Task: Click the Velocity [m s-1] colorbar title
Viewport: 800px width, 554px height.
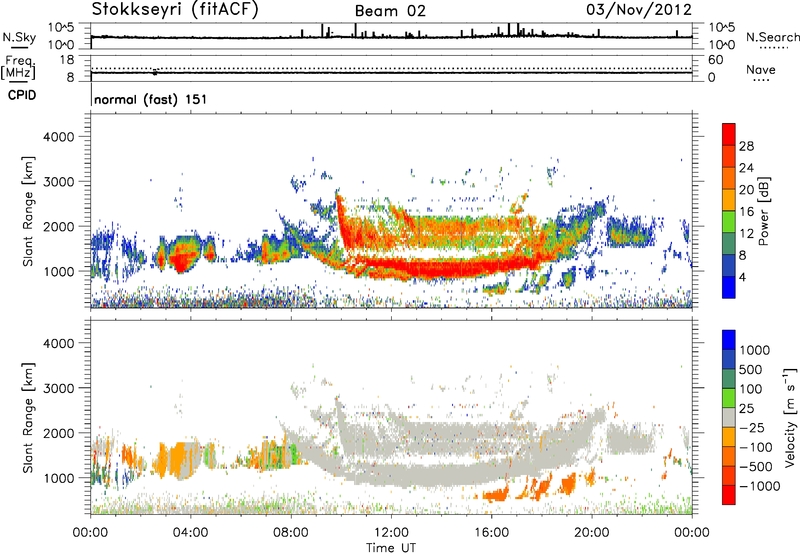Action: pos(790,417)
